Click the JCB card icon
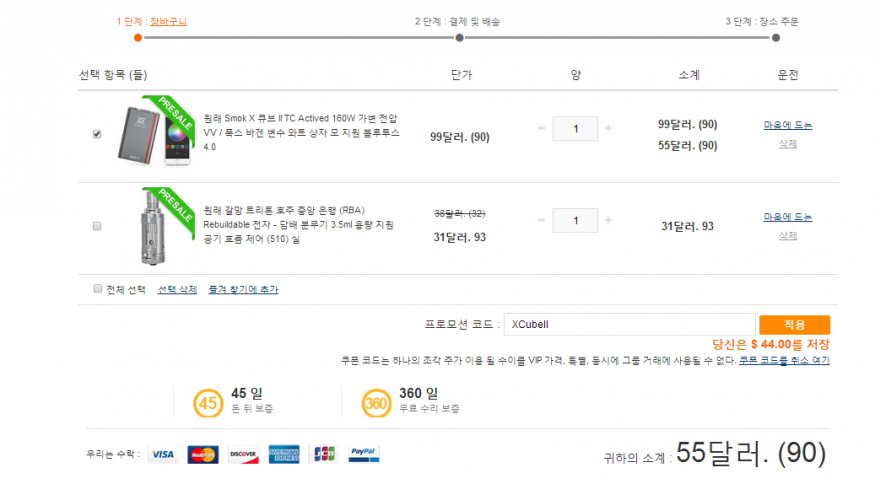This screenshot has width=875, height=500. pos(322,454)
